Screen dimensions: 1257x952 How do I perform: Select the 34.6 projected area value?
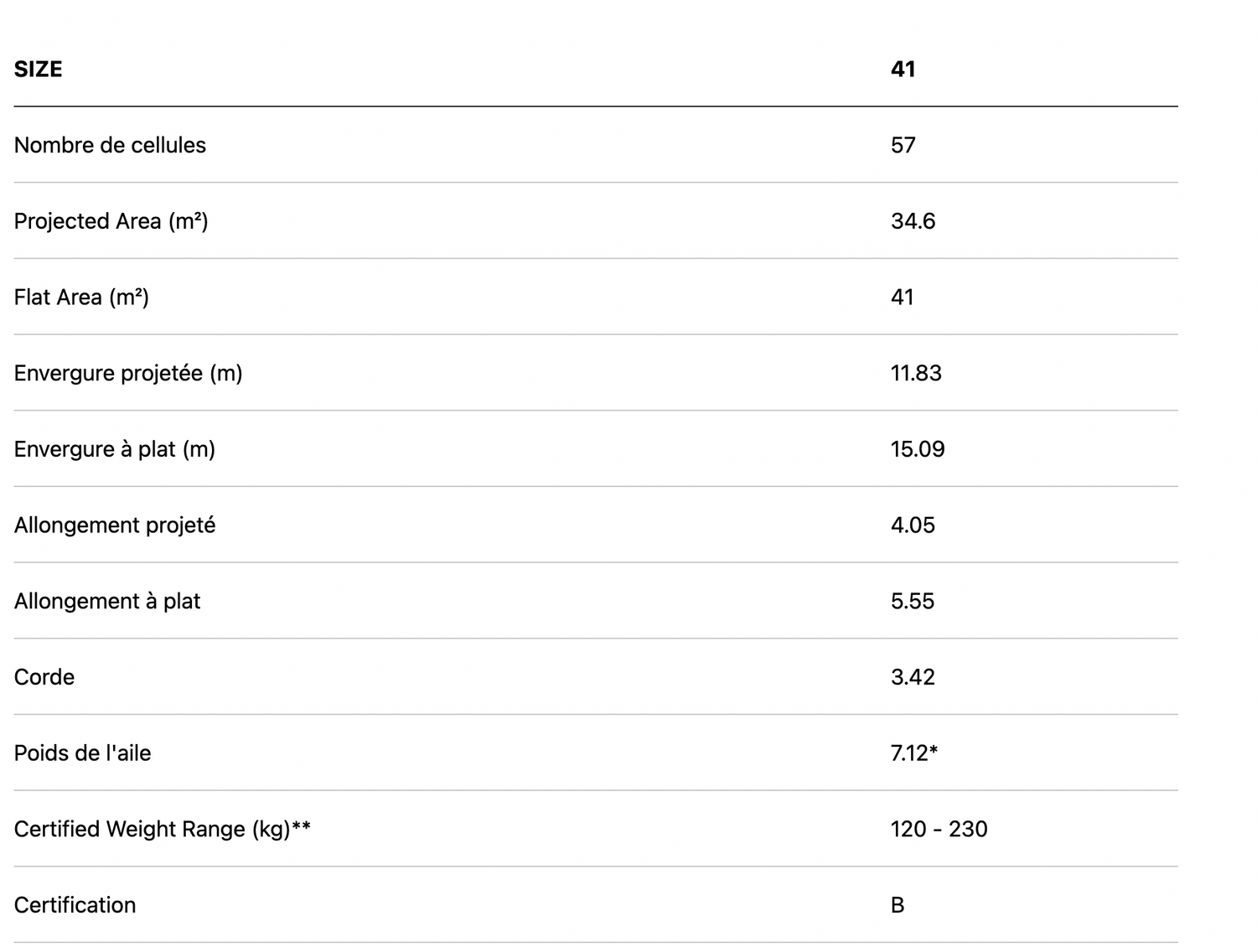[913, 221]
